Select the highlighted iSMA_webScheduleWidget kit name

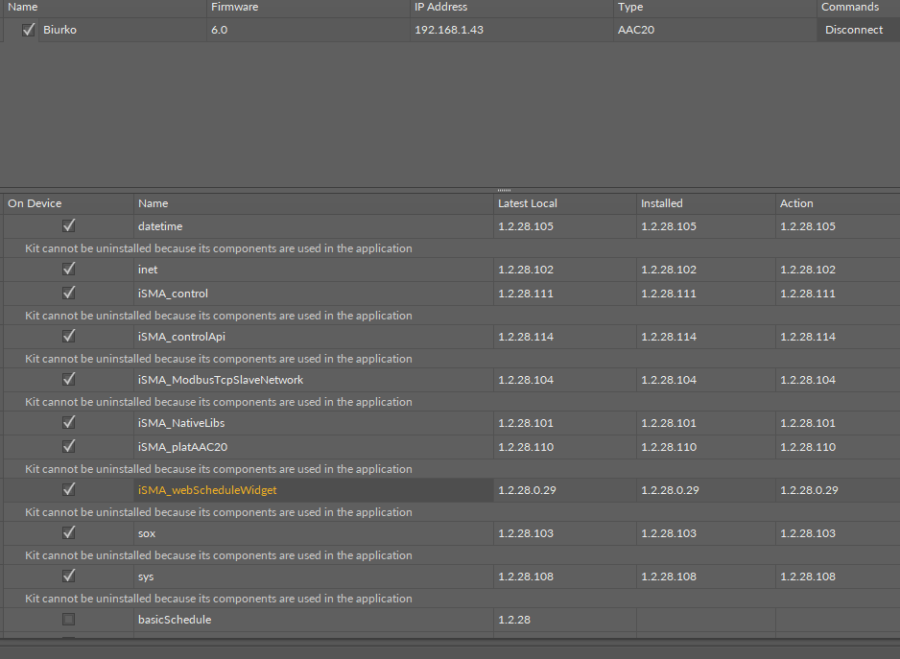(207, 490)
